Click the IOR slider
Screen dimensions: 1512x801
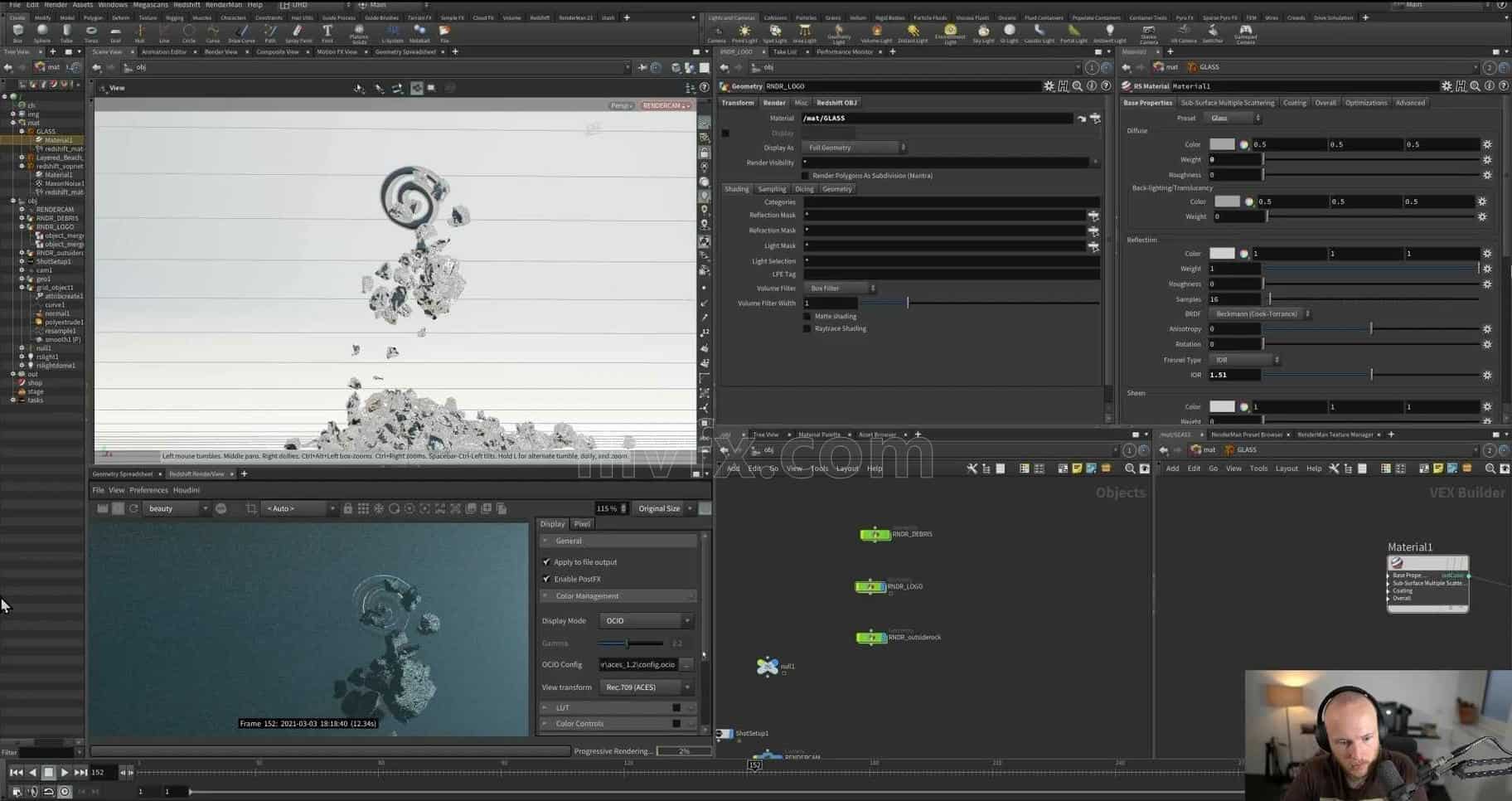1371,375
